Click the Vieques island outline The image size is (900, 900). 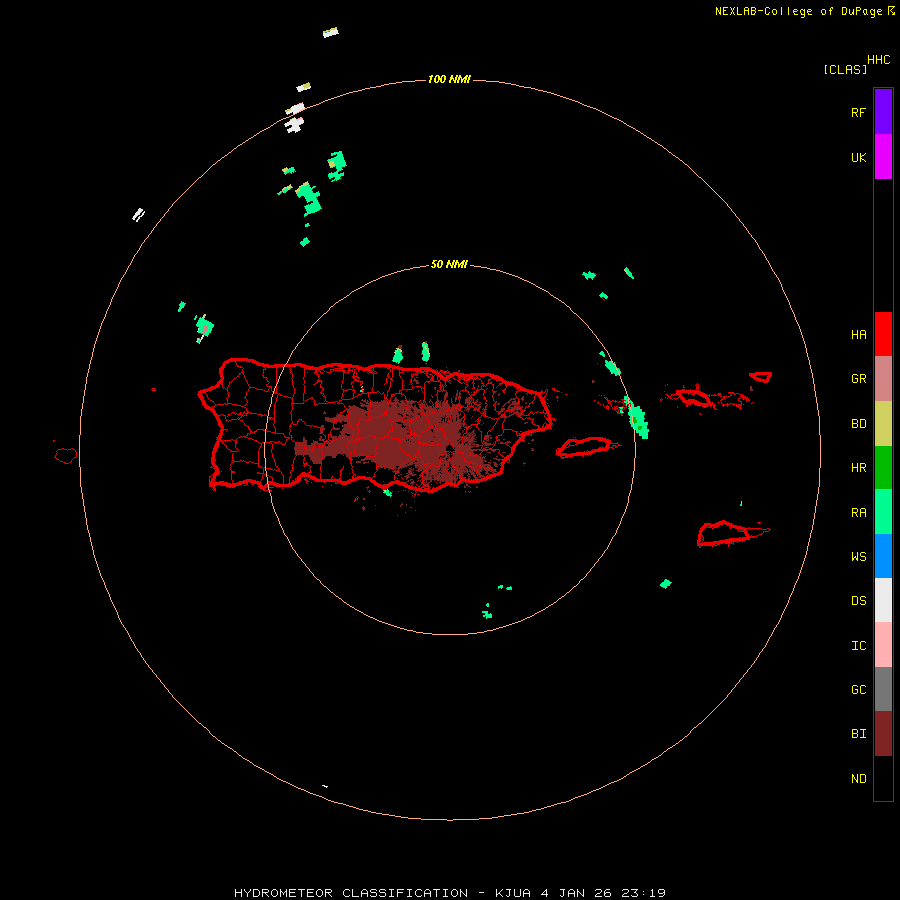click(584, 447)
